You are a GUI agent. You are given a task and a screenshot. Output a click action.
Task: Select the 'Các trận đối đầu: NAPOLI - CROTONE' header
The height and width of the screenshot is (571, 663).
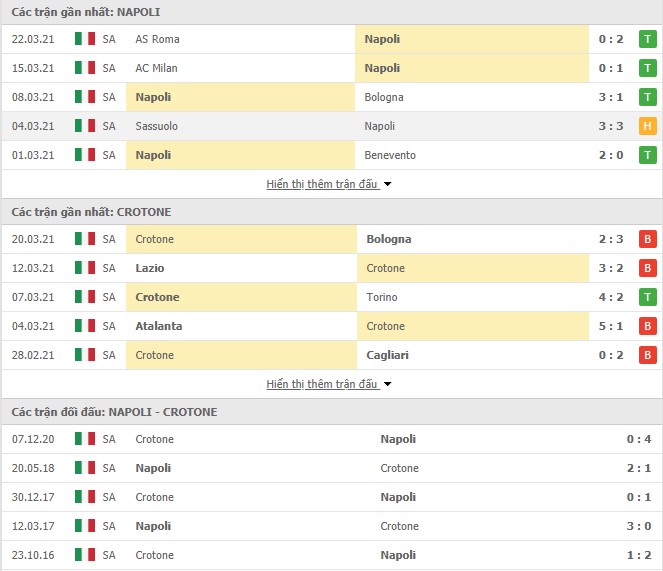114,412
